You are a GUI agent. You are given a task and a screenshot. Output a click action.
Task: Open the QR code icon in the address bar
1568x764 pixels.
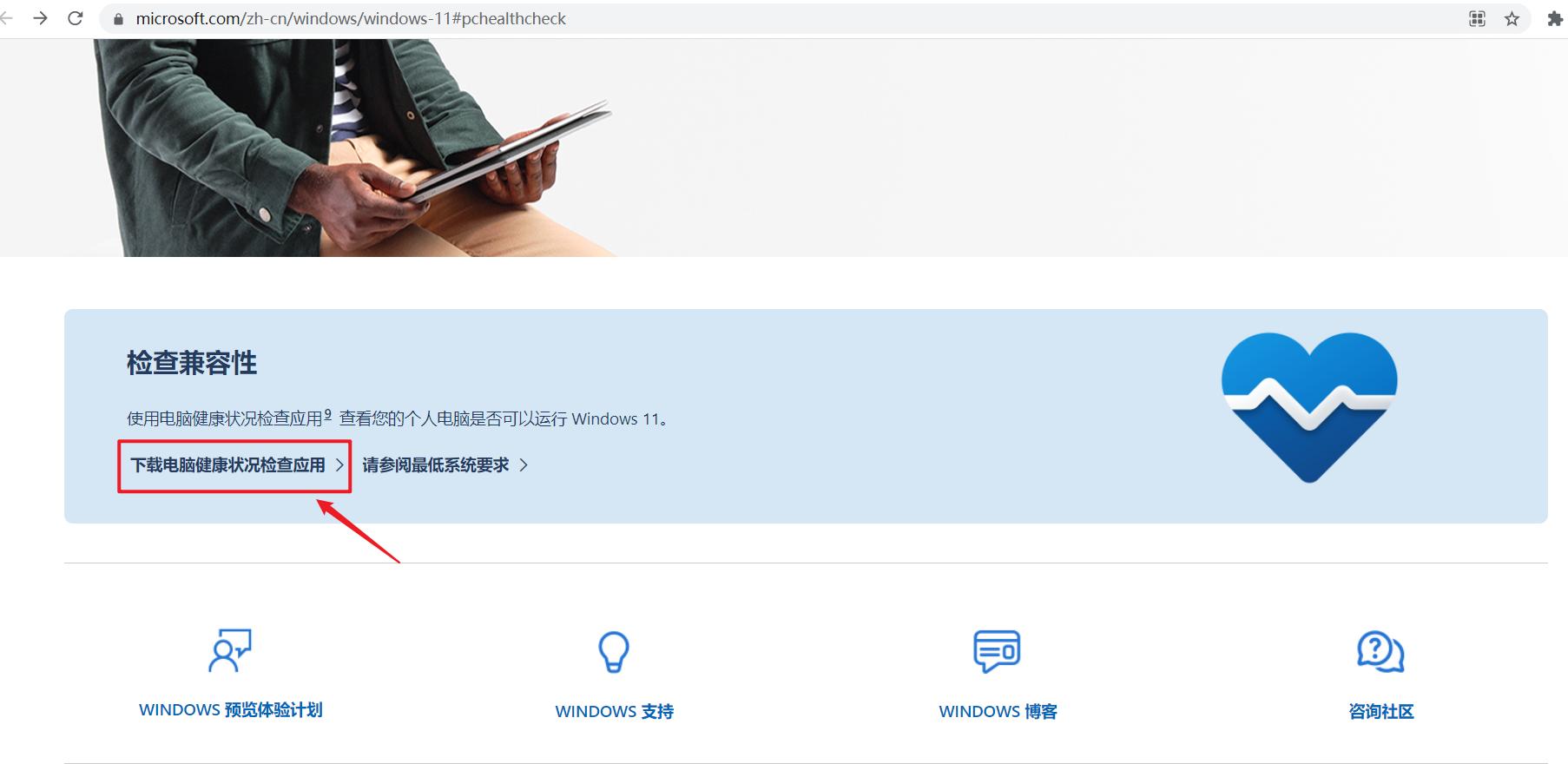pyautogui.click(x=1477, y=18)
